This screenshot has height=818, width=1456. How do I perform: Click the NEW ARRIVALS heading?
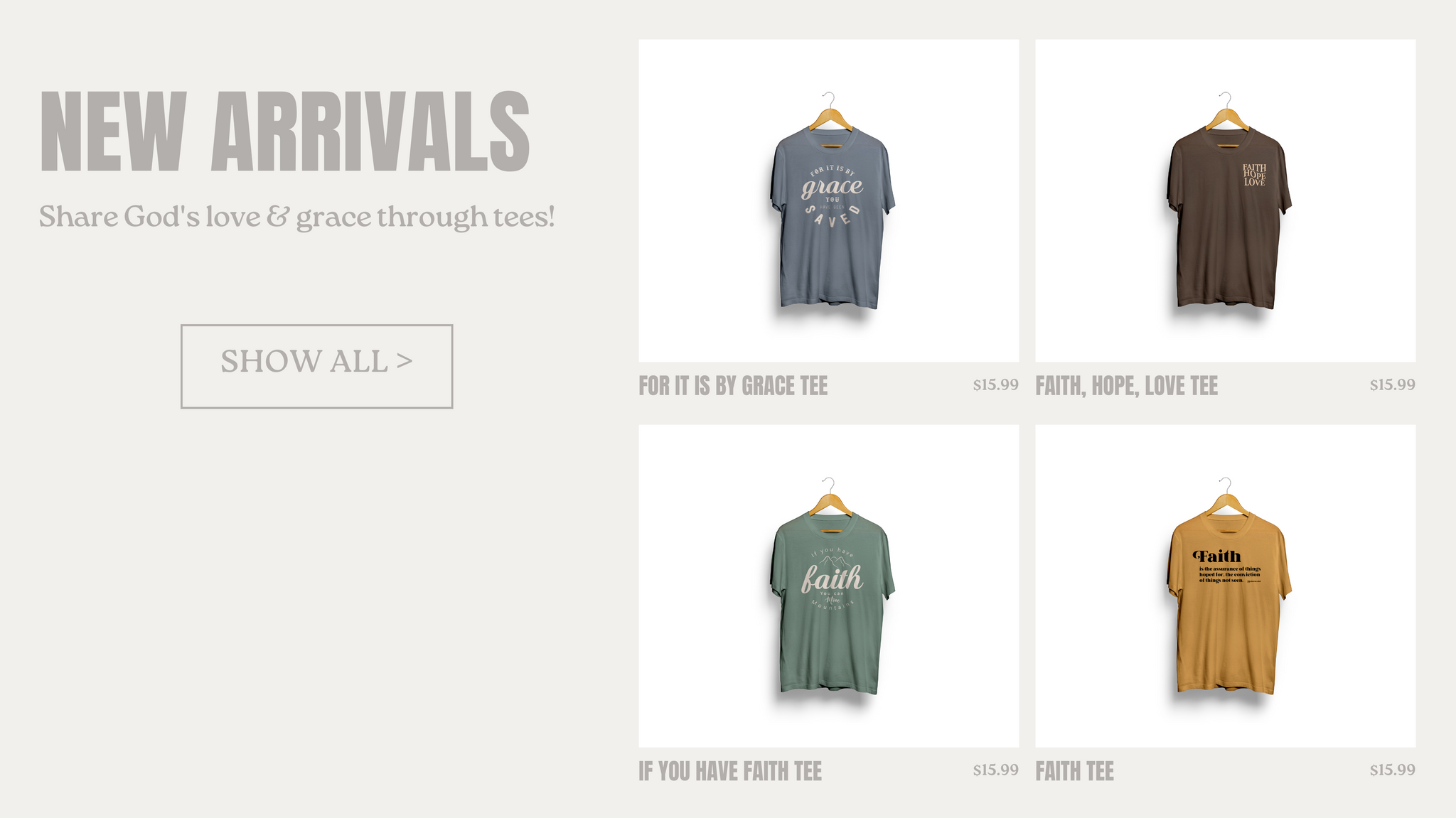click(285, 131)
